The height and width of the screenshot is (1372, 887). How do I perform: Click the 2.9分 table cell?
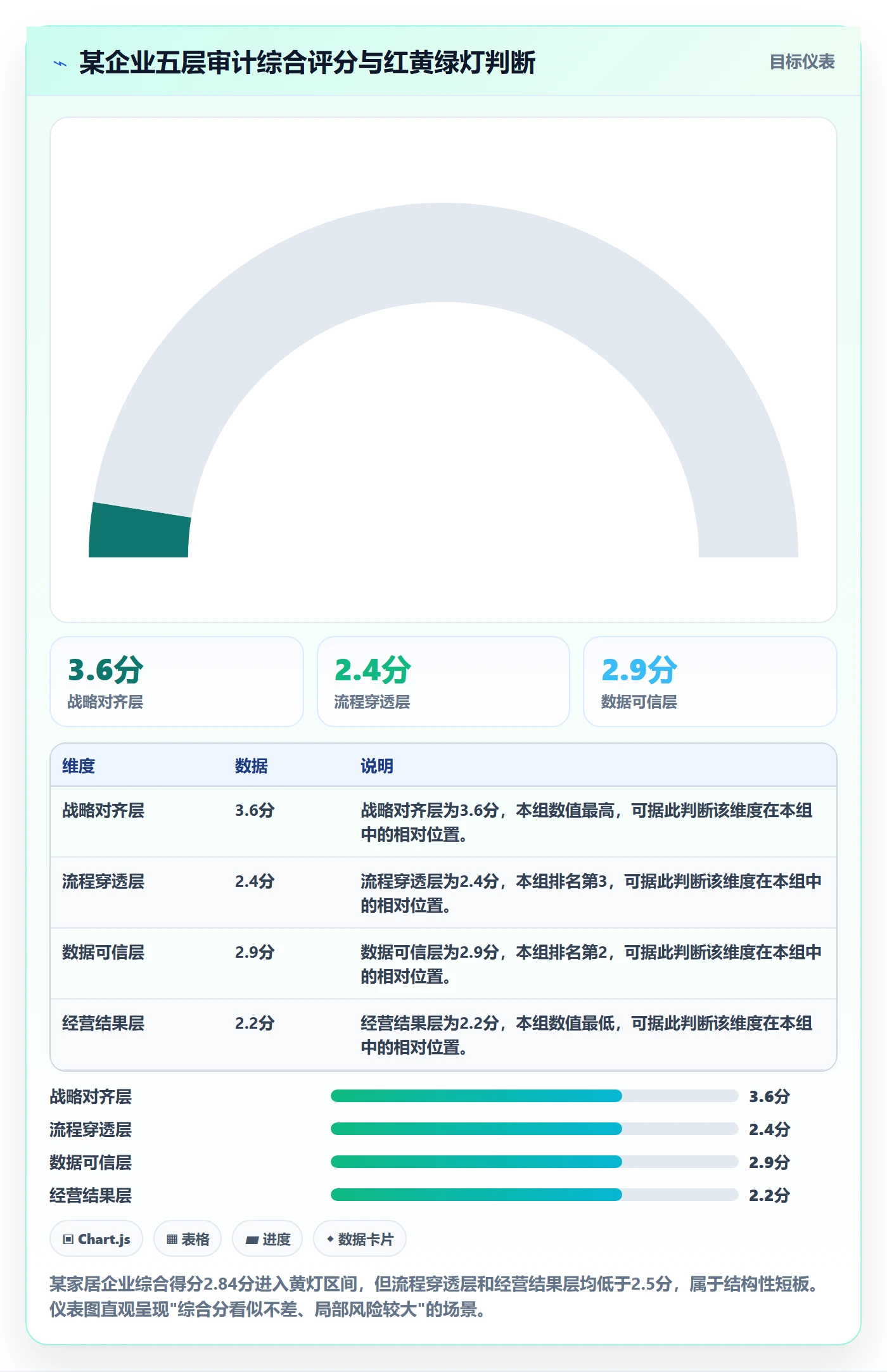tap(255, 952)
